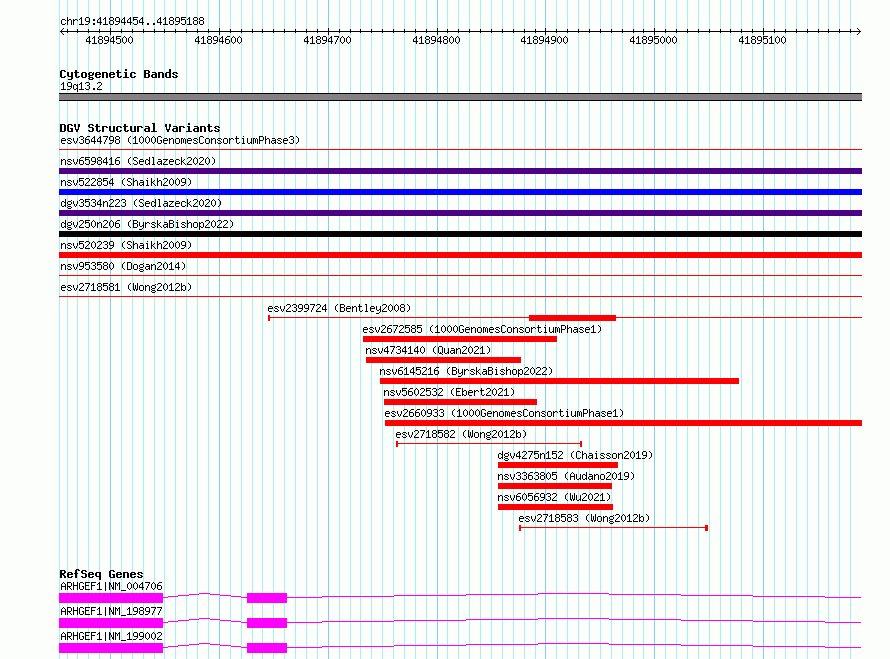This screenshot has width=890, height=659.
Task: Open the ARHGEF1|NM_004706 transcript label
Action: tap(111, 586)
